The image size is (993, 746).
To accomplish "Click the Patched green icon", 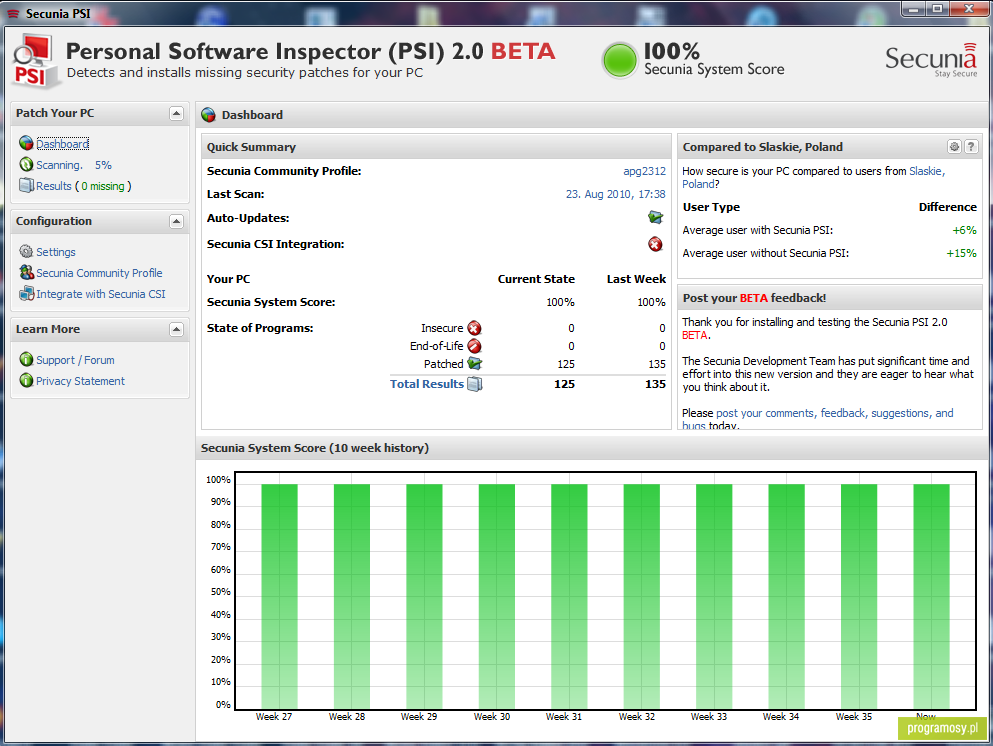I will pos(474,364).
